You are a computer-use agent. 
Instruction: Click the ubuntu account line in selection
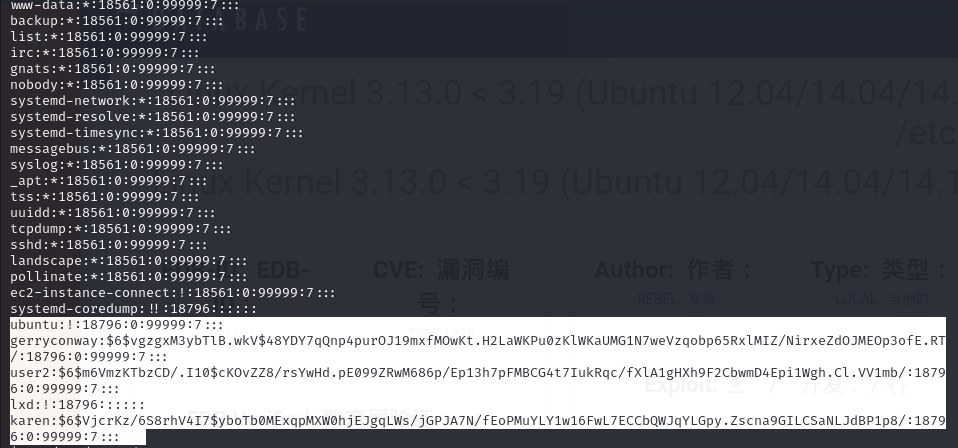(x=117, y=325)
